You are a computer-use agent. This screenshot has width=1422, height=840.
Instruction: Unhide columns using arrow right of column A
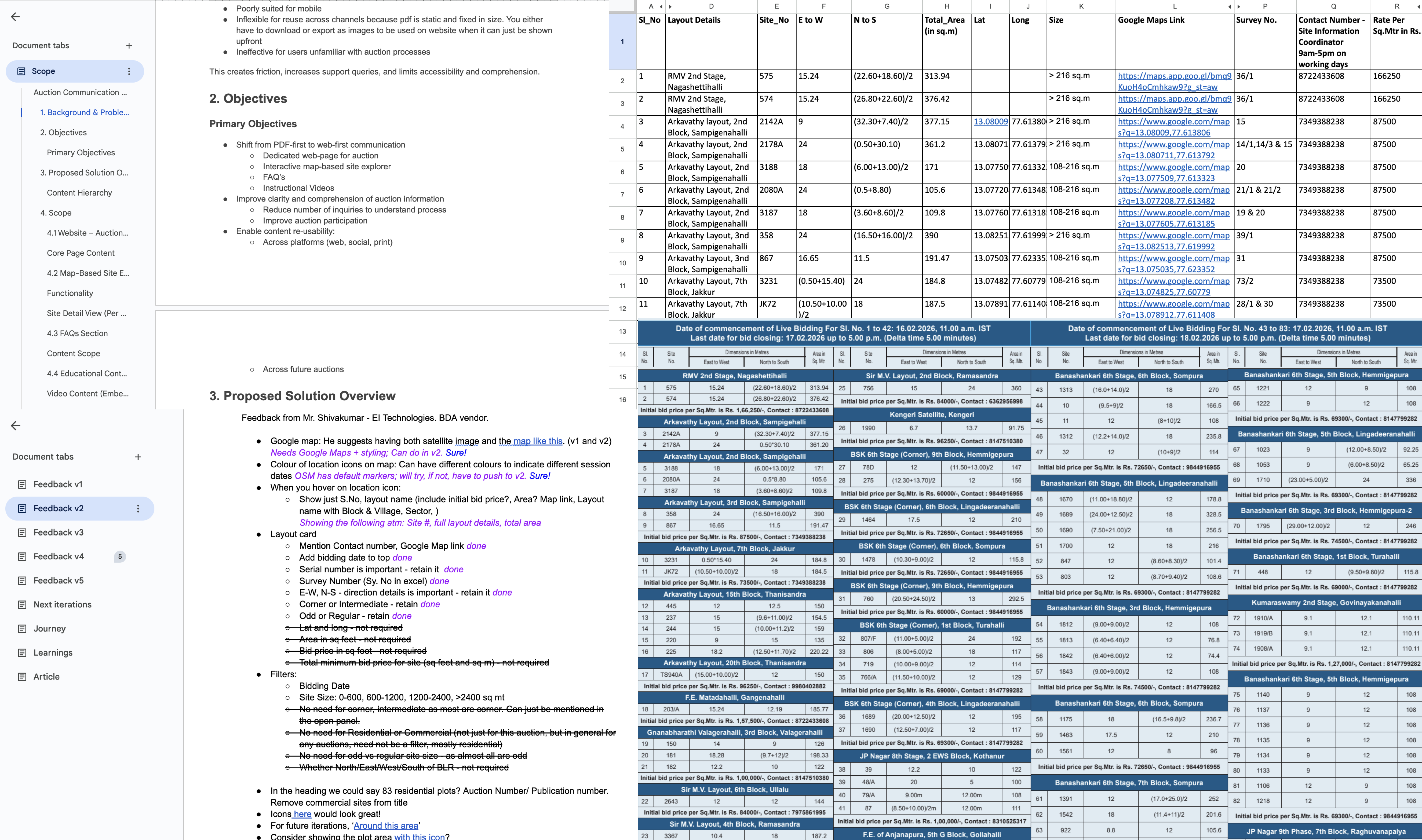click(661, 6)
